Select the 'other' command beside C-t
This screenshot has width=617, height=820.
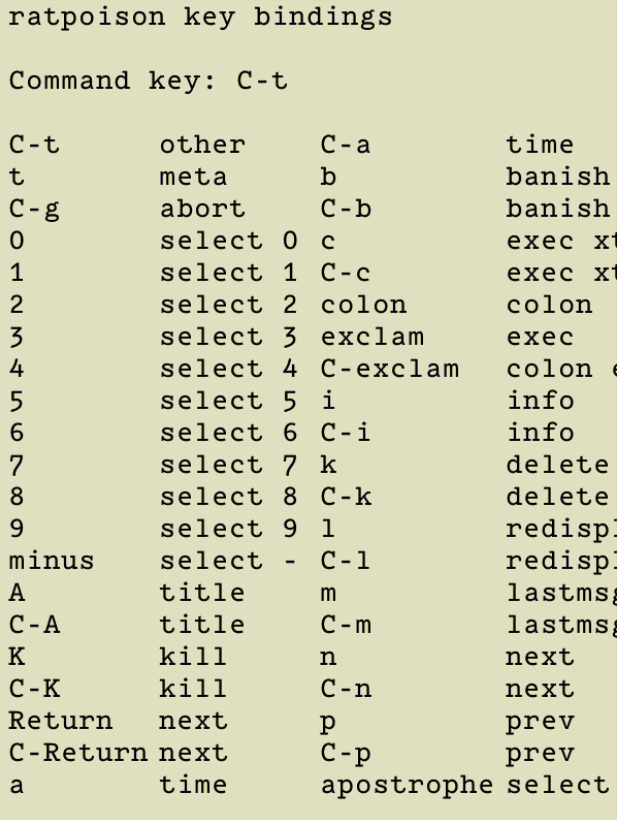click(x=202, y=145)
